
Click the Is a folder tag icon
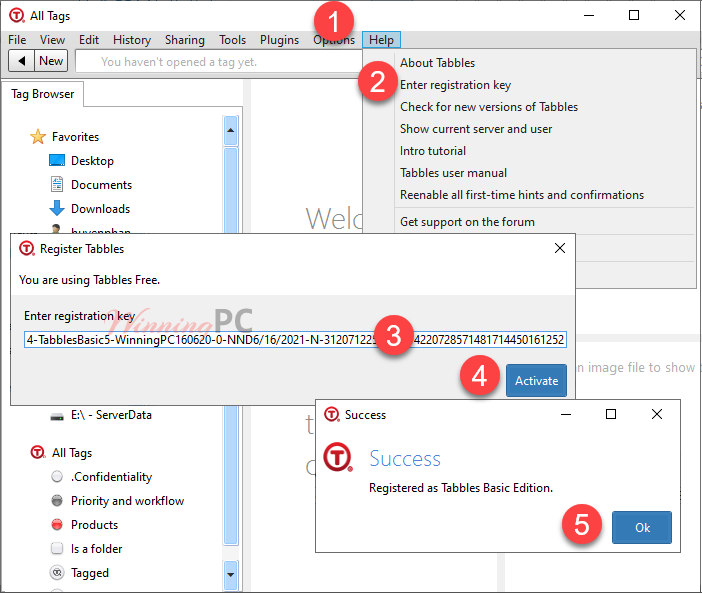coord(57,548)
